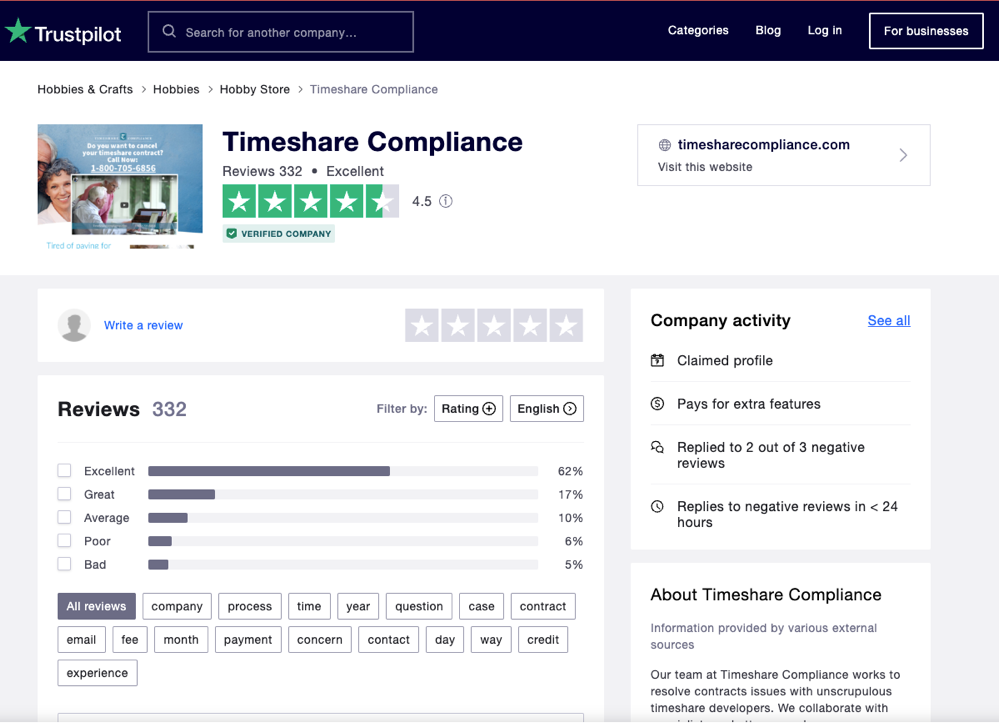
Task: Click the See all company activity link
Action: 888,320
